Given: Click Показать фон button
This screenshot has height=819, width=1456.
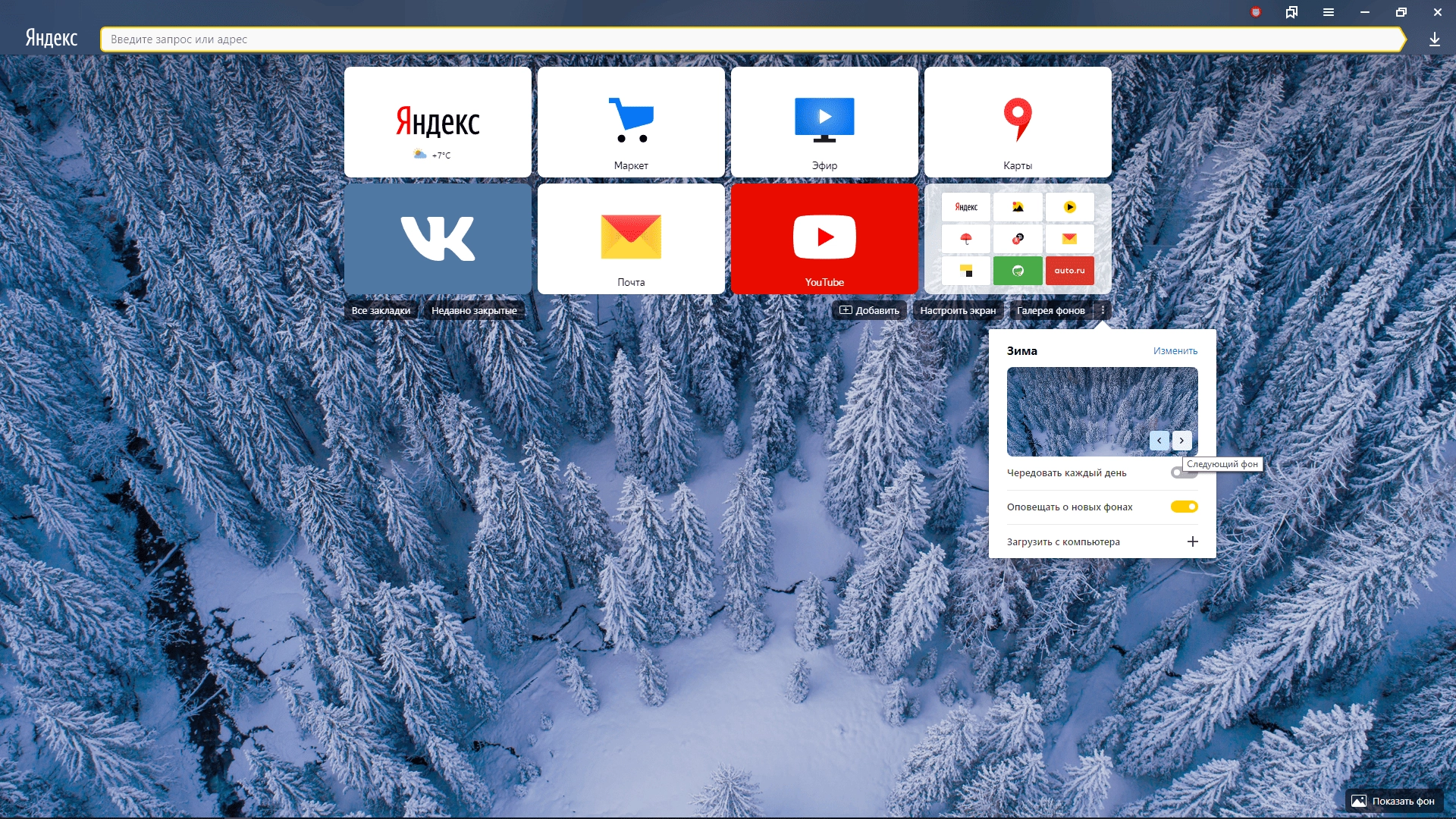Looking at the screenshot, I should coord(1394,801).
